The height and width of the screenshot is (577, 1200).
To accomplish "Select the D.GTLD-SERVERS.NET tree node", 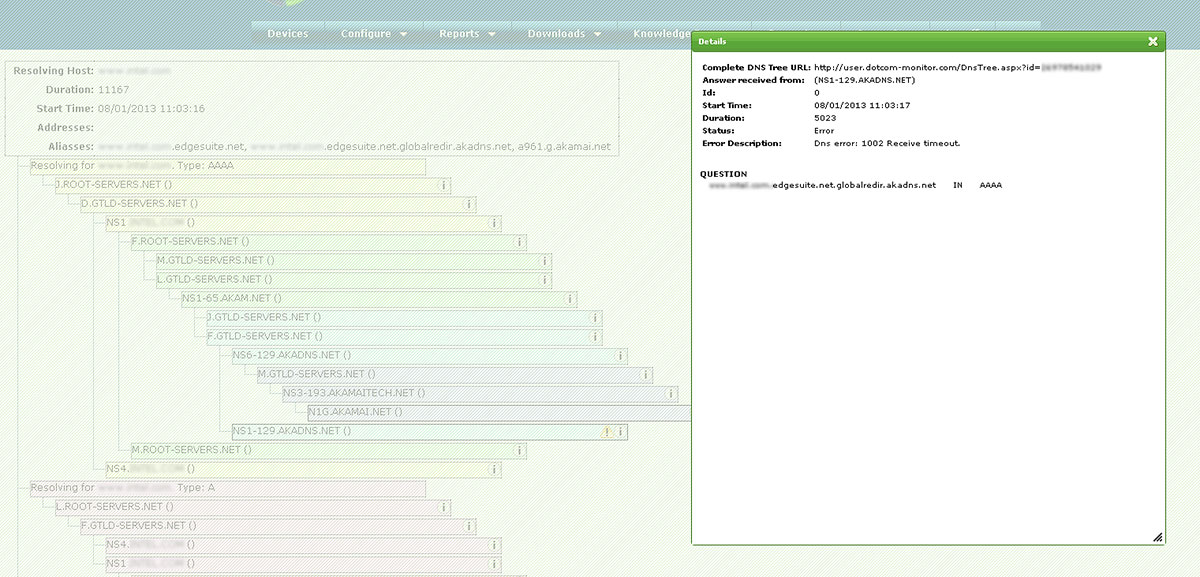I will [x=278, y=204].
